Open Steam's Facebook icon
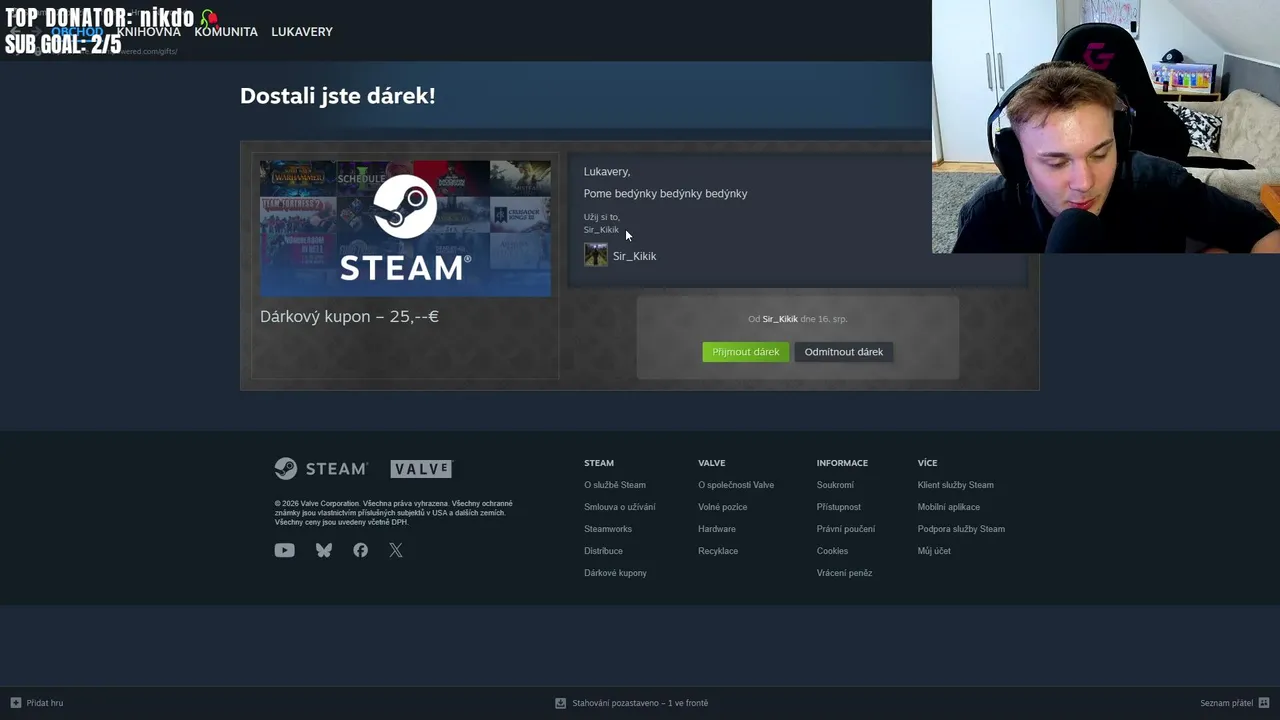 361,550
